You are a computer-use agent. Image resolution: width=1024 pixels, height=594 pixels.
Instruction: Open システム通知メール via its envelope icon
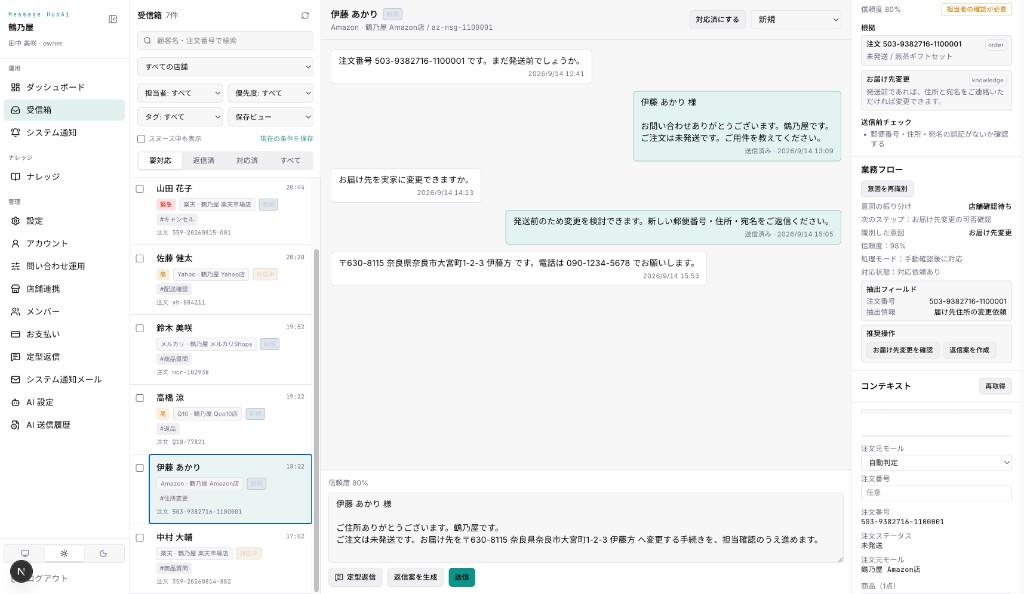click(x=16, y=379)
